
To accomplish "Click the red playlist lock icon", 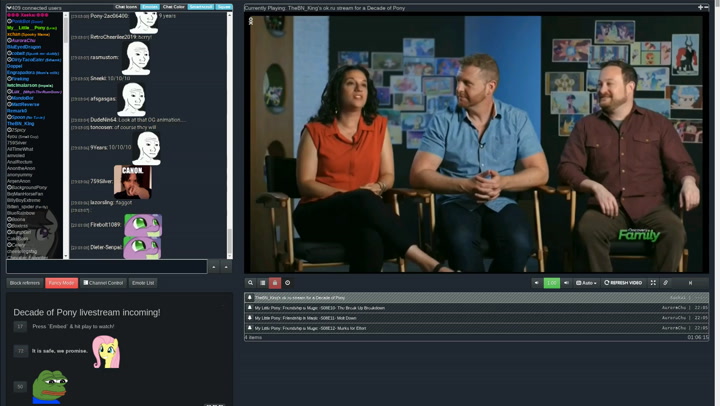I will [x=275, y=283].
